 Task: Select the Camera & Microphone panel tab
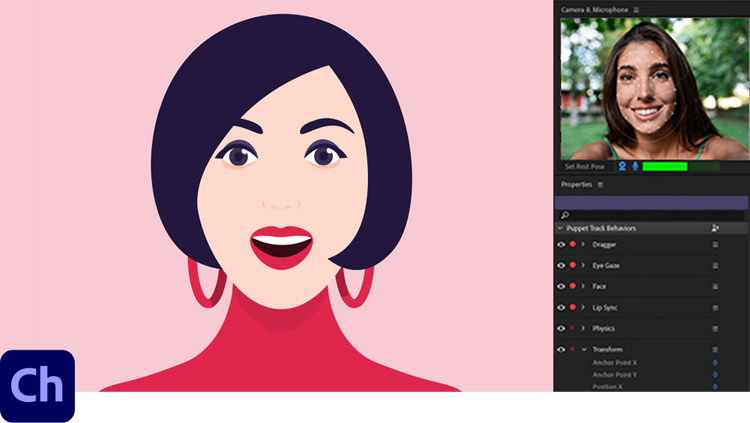[x=595, y=10]
